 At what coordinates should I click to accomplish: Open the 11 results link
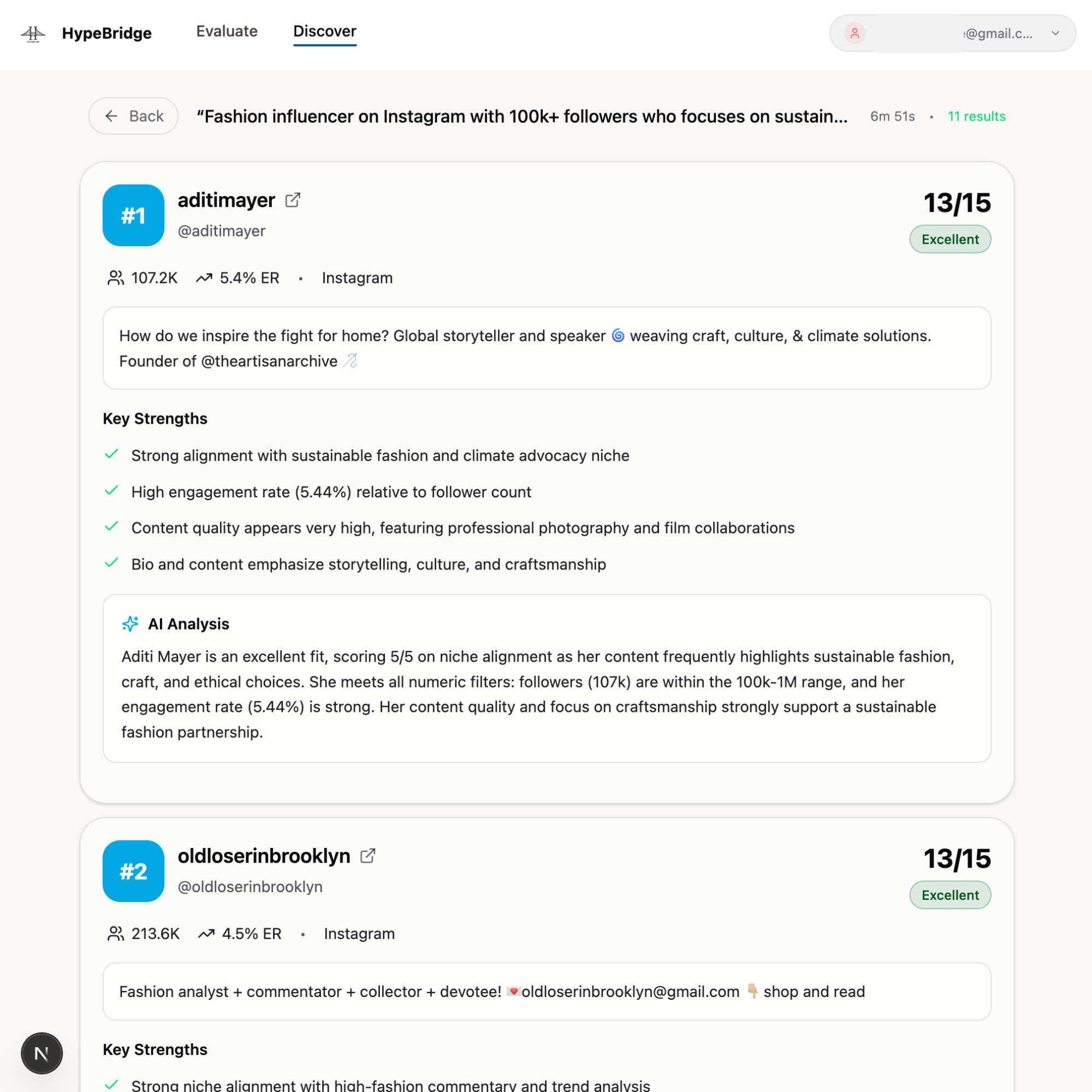click(x=977, y=116)
